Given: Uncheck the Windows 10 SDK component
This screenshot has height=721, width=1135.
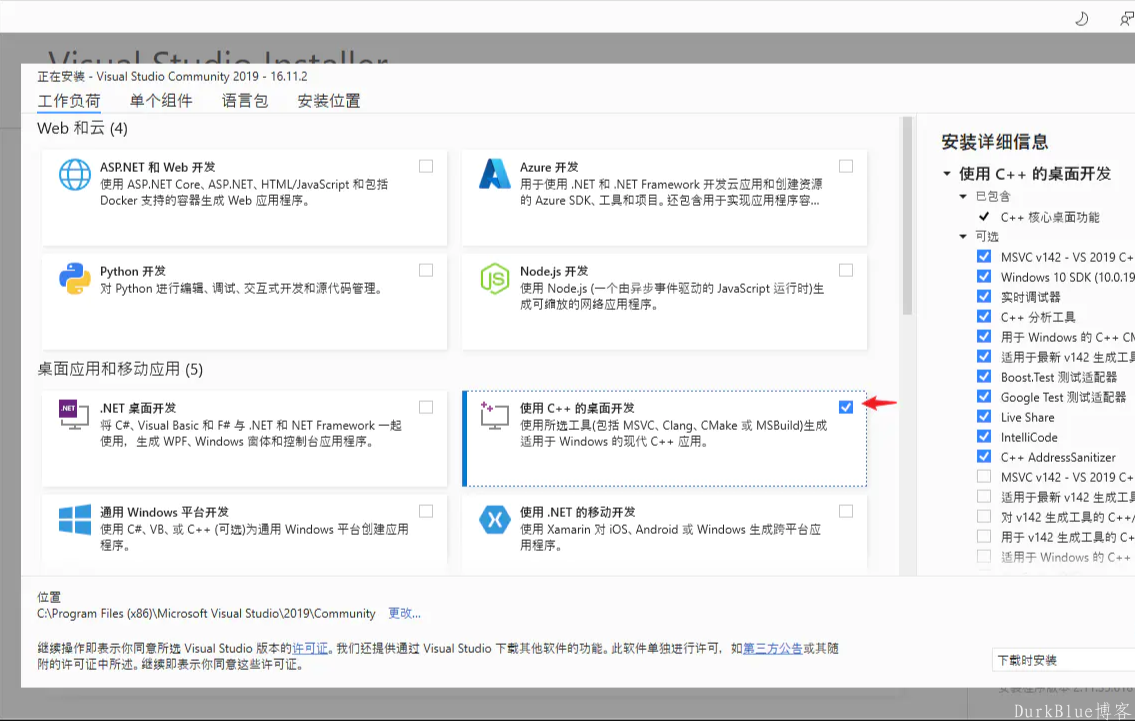Looking at the screenshot, I should [x=984, y=277].
